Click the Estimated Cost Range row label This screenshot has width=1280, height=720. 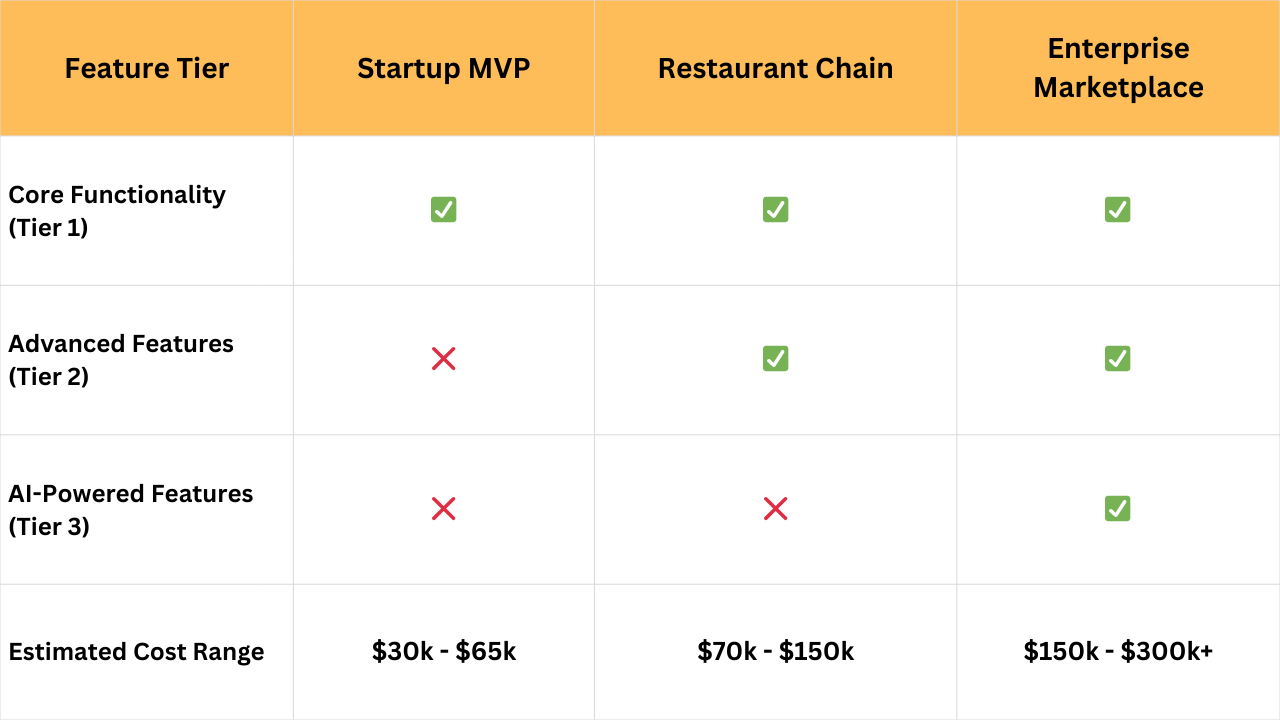pyautogui.click(x=136, y=652)
